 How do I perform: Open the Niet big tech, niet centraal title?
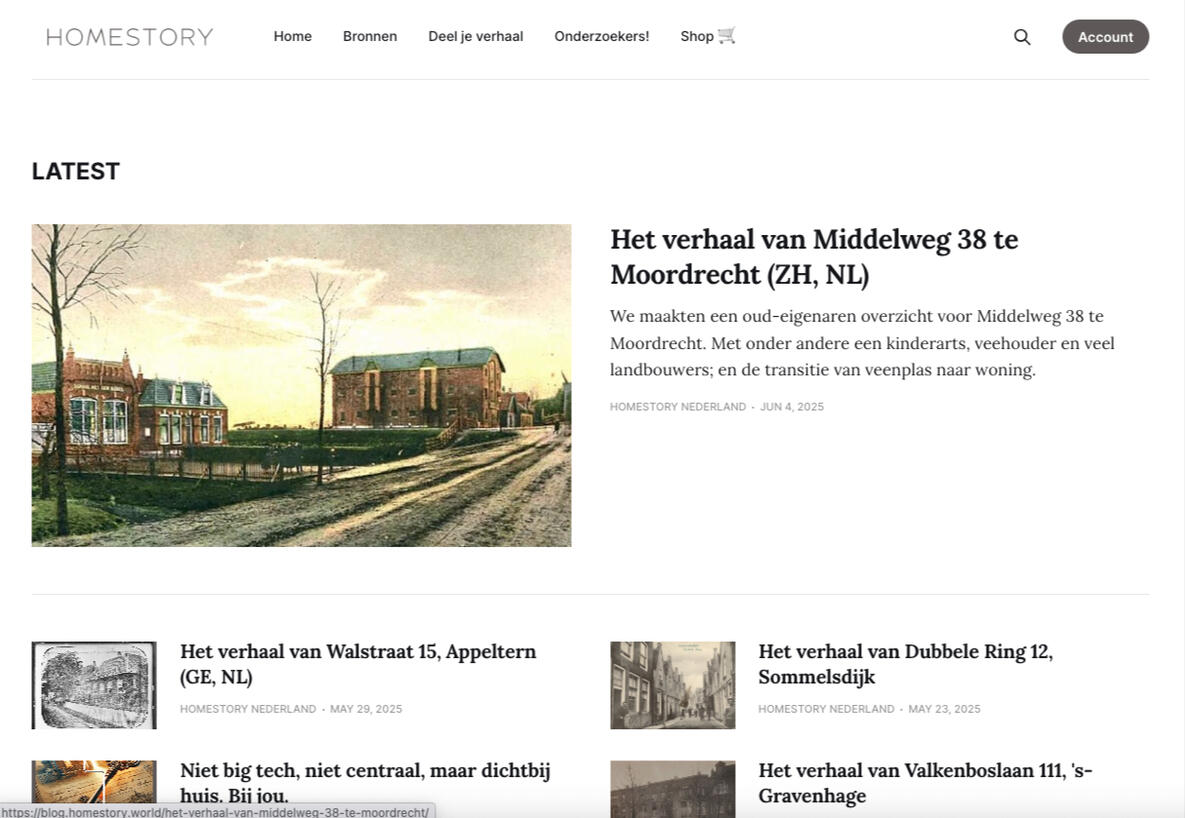(x=366, y=782)
